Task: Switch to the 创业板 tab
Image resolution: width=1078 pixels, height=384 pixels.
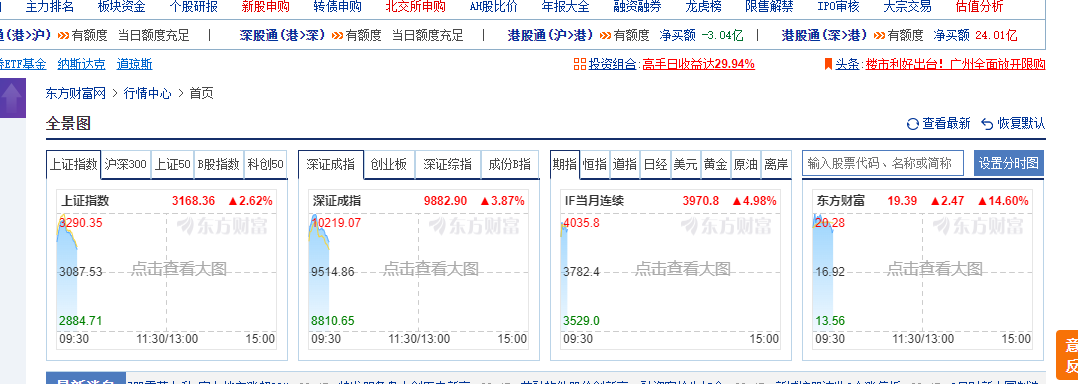Action: point(388,165)
